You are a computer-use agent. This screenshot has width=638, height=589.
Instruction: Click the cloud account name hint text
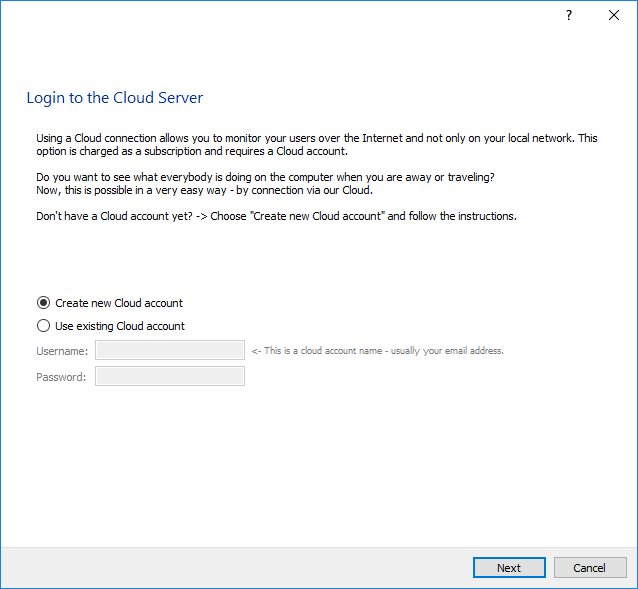click(377, 351)
